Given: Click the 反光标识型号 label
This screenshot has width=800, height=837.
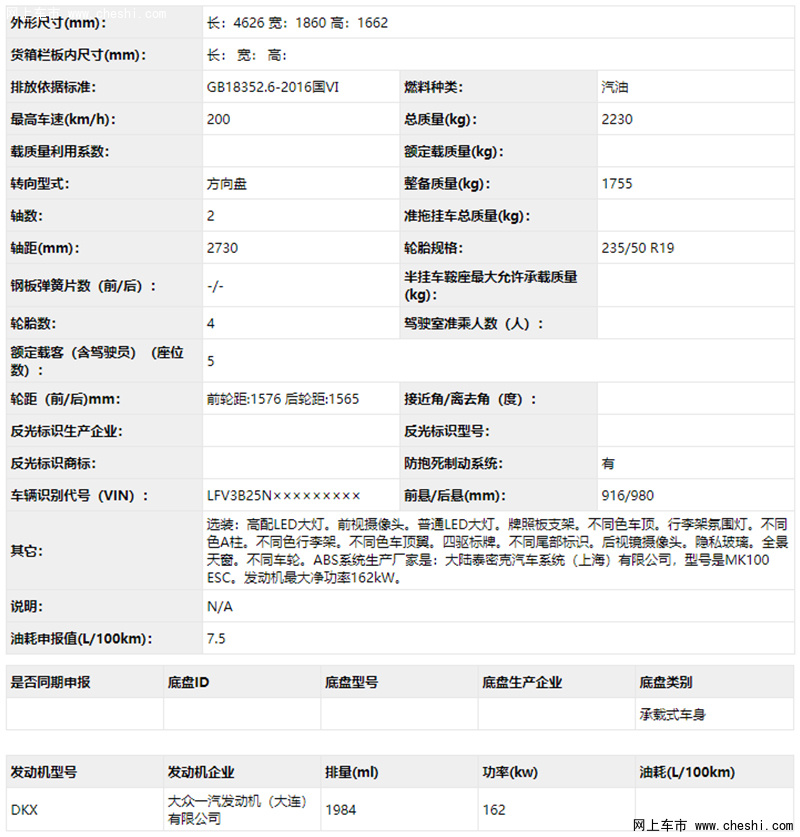Looking at the screenshot, I should coord(447,431).
